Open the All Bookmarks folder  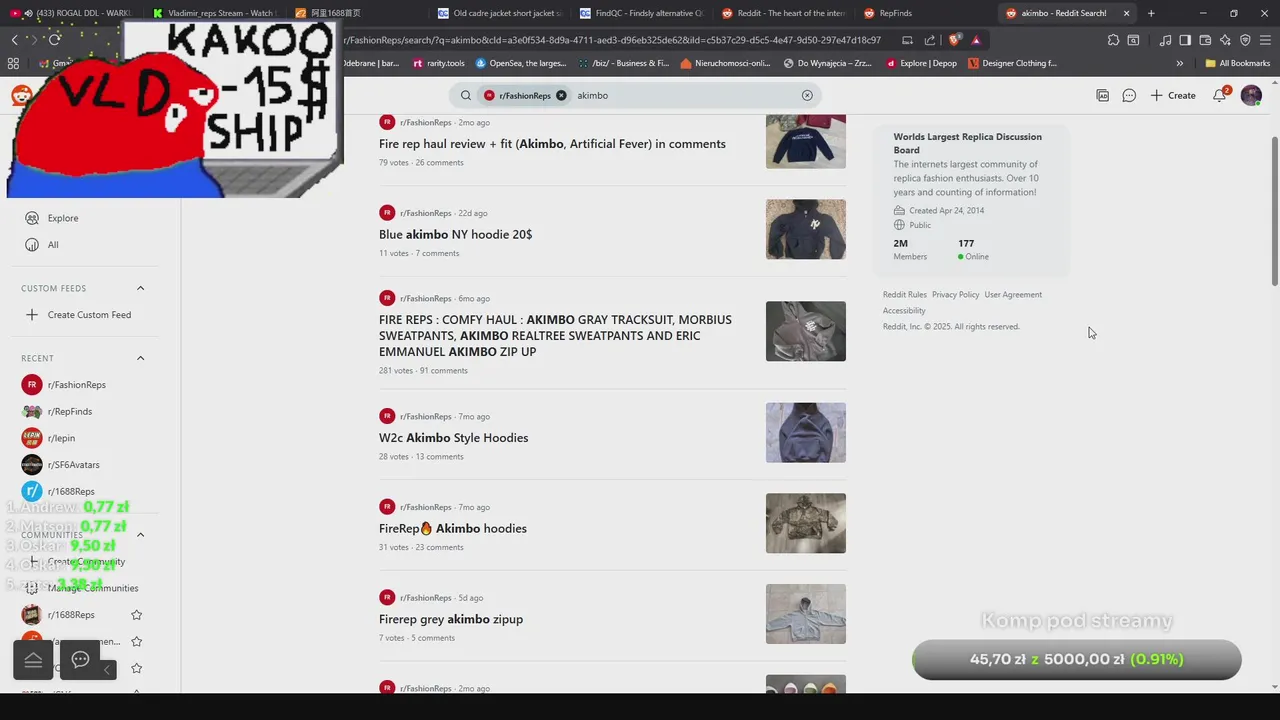tap(1237, 63)
